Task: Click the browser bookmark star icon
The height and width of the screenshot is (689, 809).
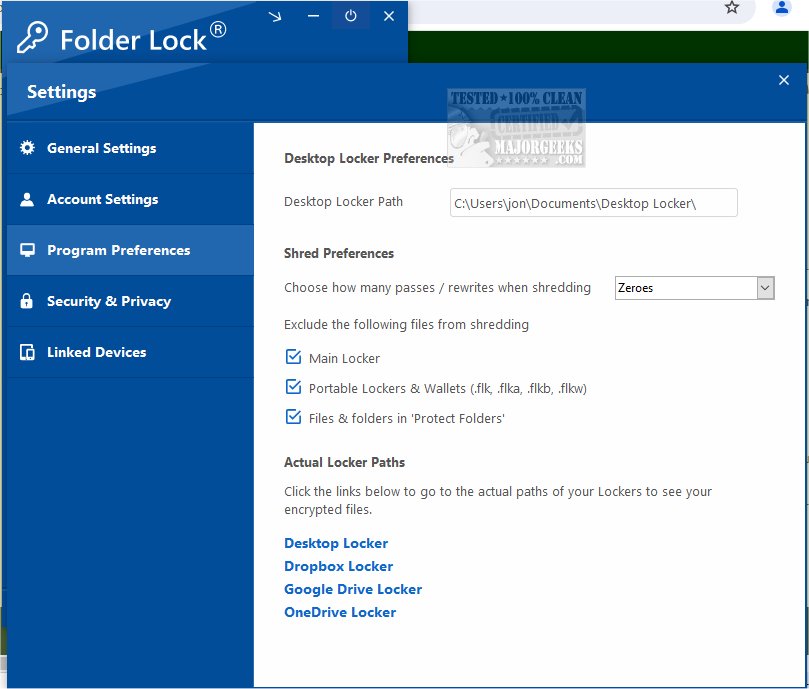Action: 732,8
